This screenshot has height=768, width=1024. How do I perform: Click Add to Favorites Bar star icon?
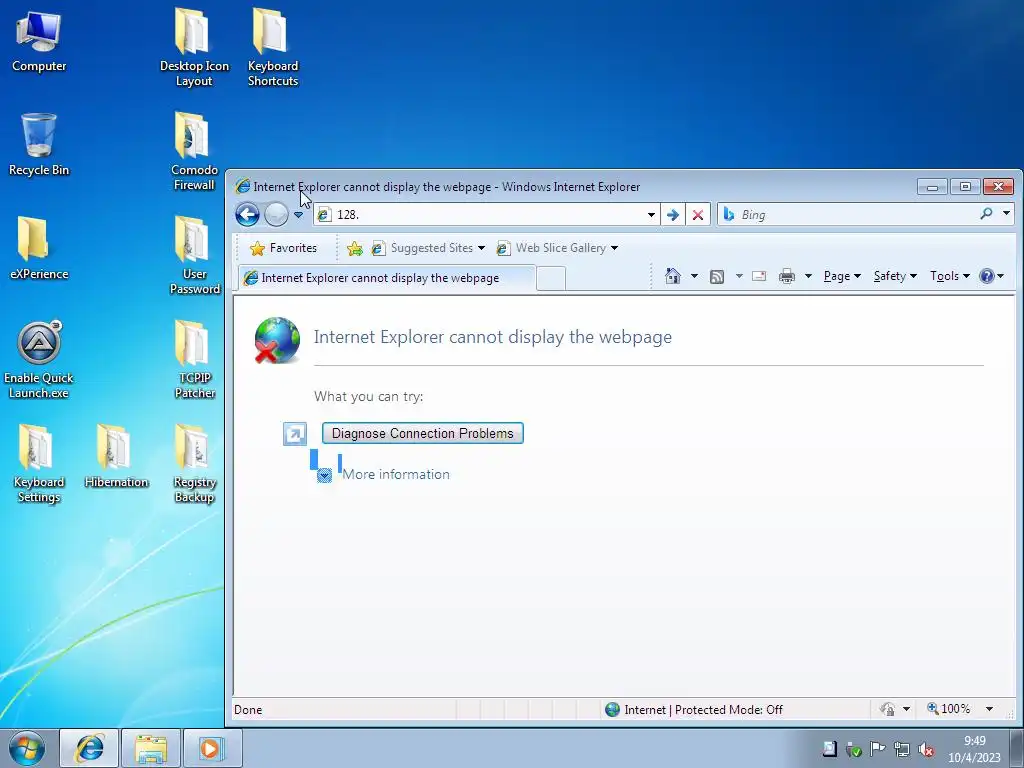coord(355,248)
